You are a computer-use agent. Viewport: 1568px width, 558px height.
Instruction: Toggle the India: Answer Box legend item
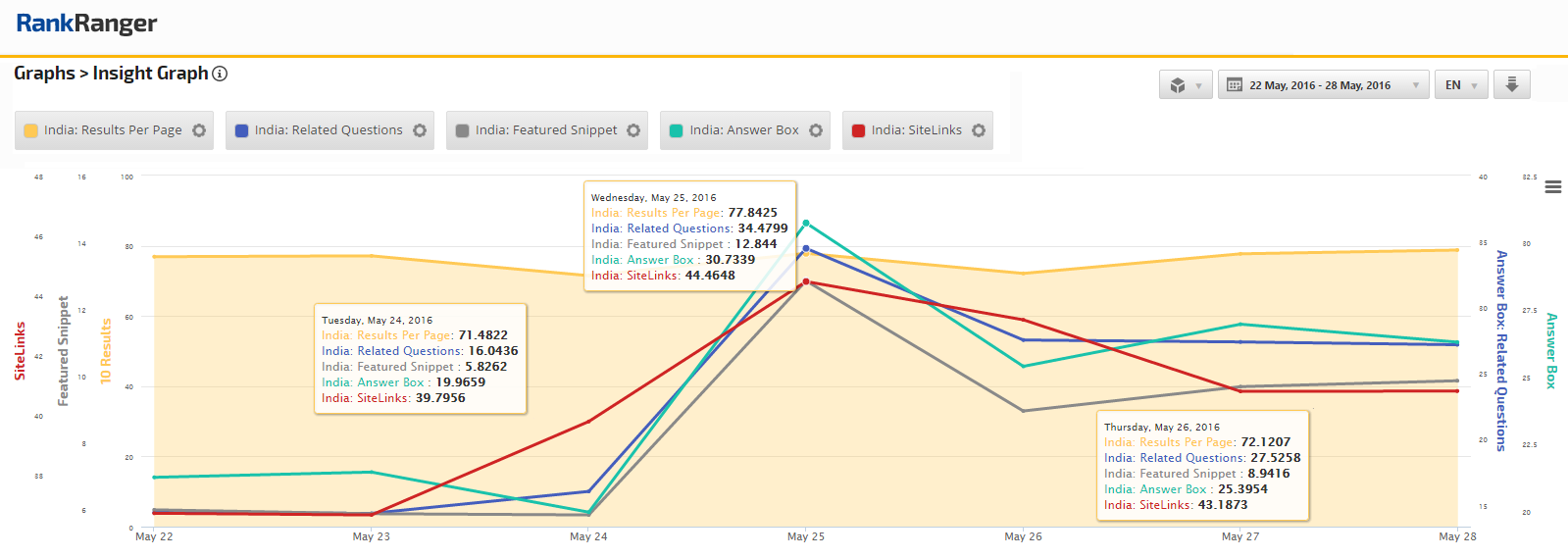tap(743, 130)
